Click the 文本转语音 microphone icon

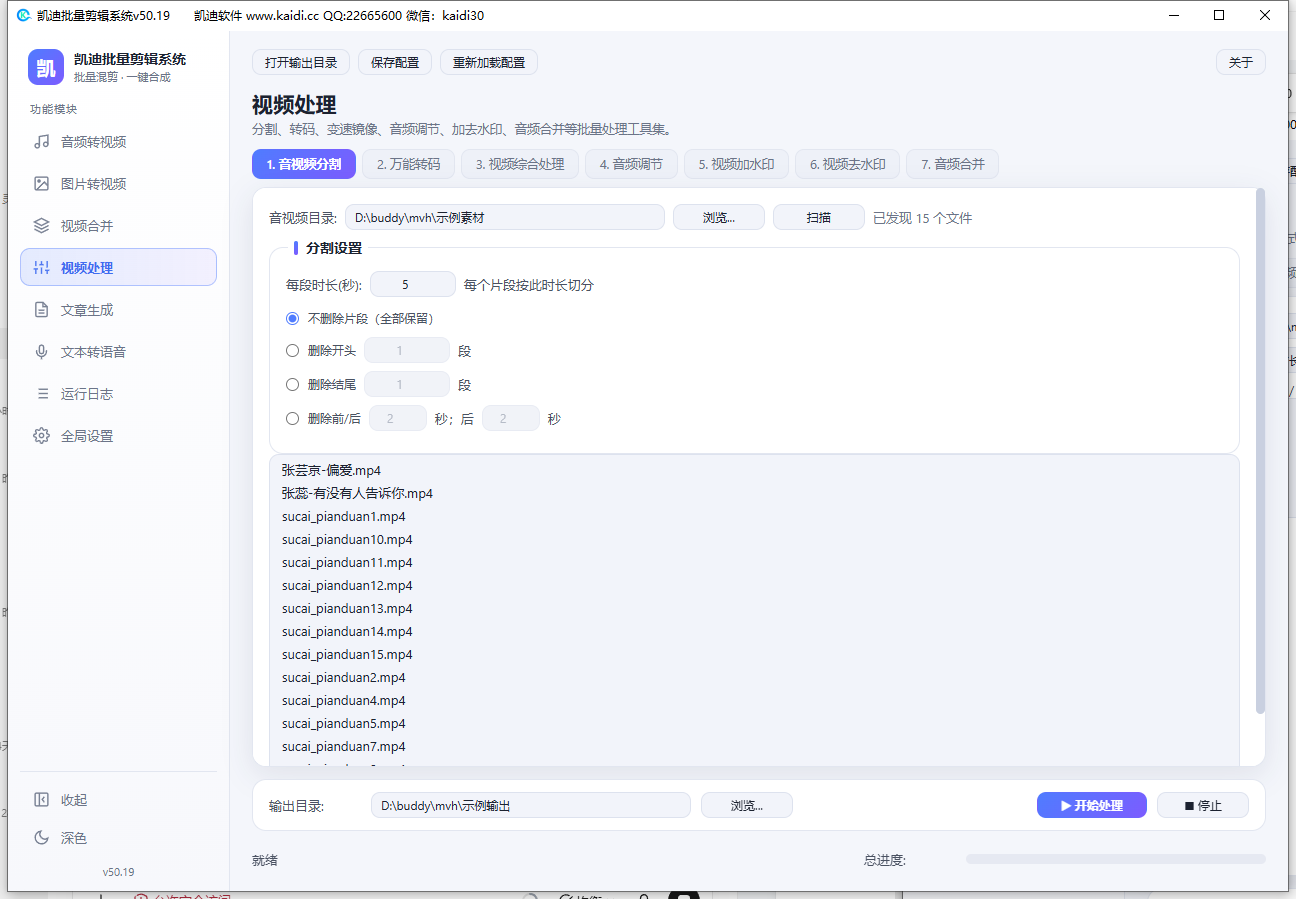42,352
